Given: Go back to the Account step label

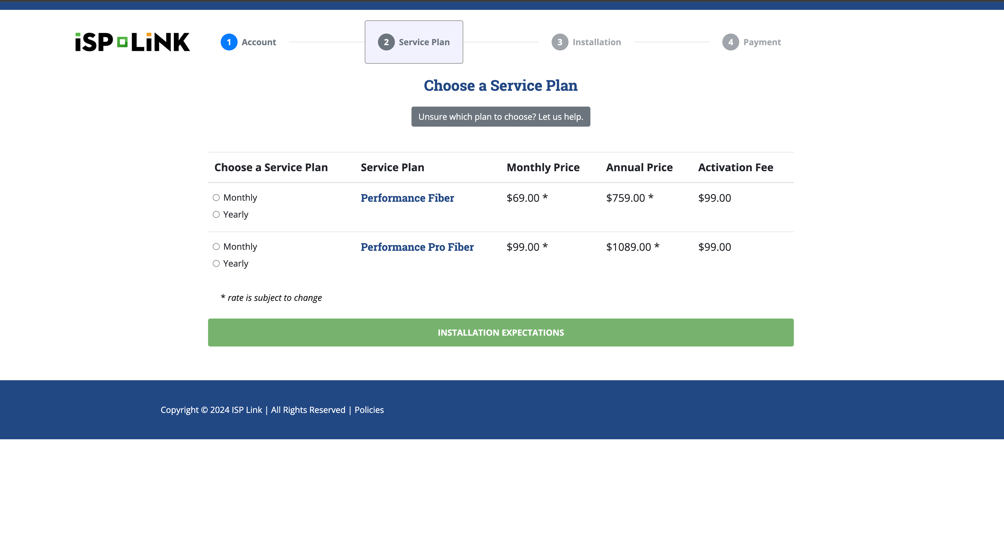Looking at the screenshot, I should pyautogui.click(x=259, y=42).
